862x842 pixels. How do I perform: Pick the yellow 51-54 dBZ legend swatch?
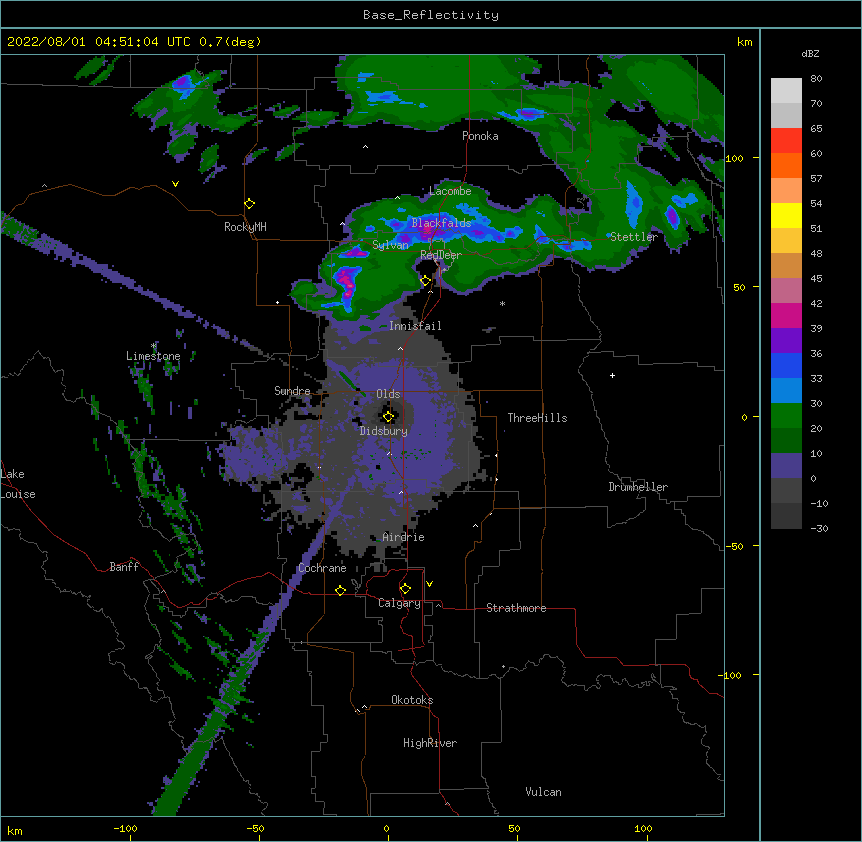coord(786,215)
